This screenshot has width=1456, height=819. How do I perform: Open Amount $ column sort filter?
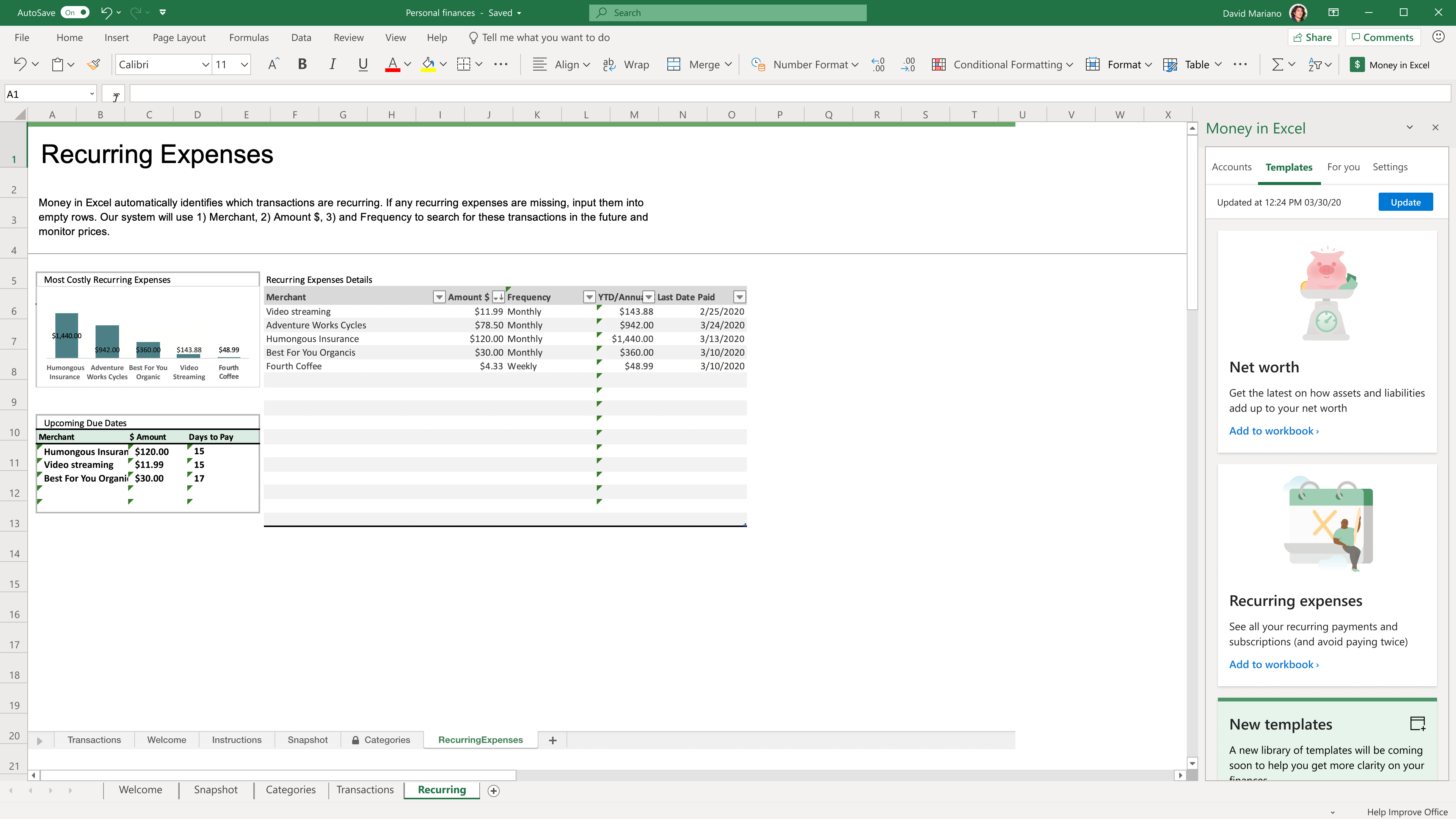tap(498, 297)
